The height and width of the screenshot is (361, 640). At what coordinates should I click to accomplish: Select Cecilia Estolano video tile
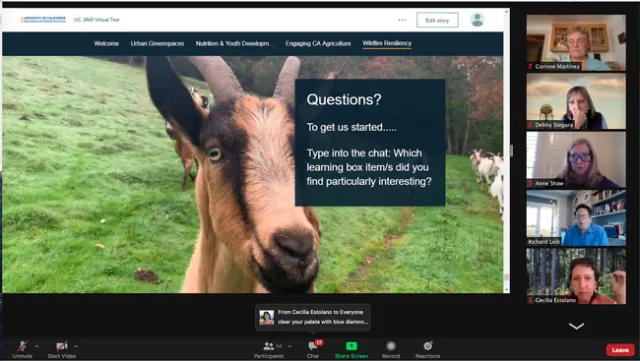pos(576,276)
